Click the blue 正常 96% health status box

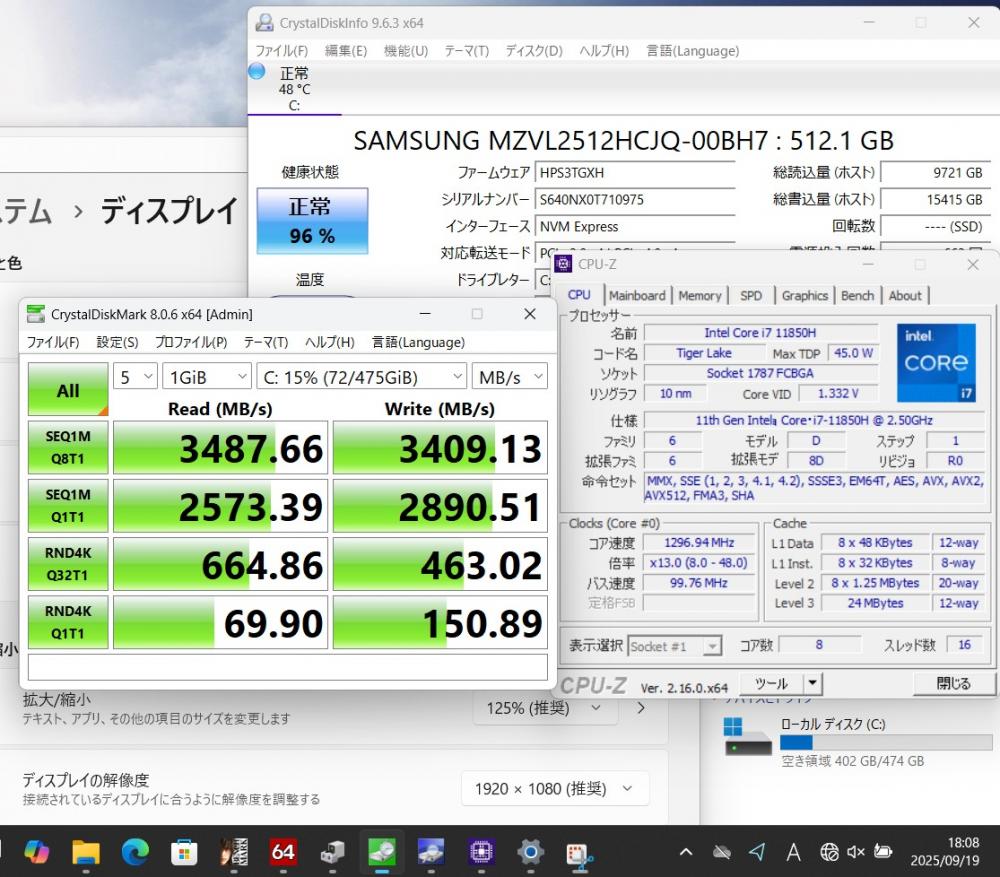312,221
